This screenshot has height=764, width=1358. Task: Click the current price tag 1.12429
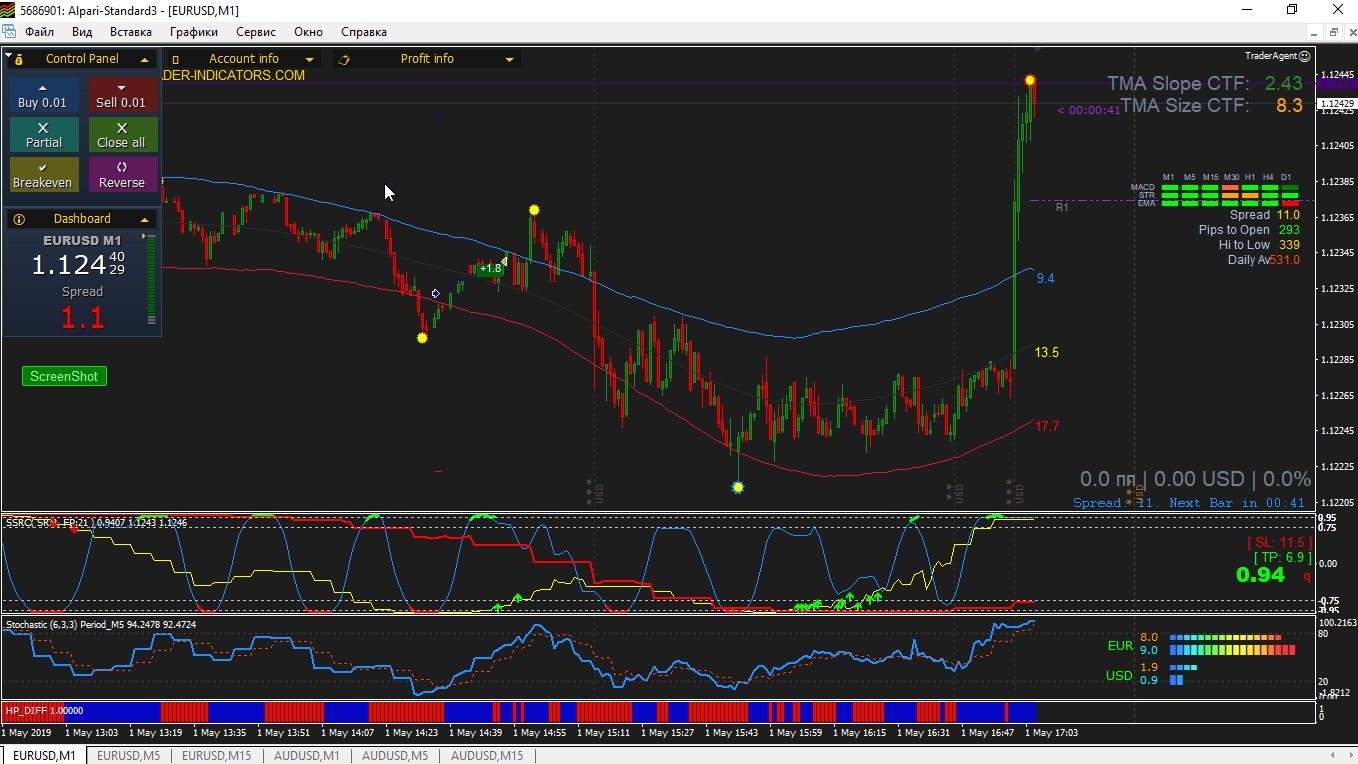[x=1337, y=104]
